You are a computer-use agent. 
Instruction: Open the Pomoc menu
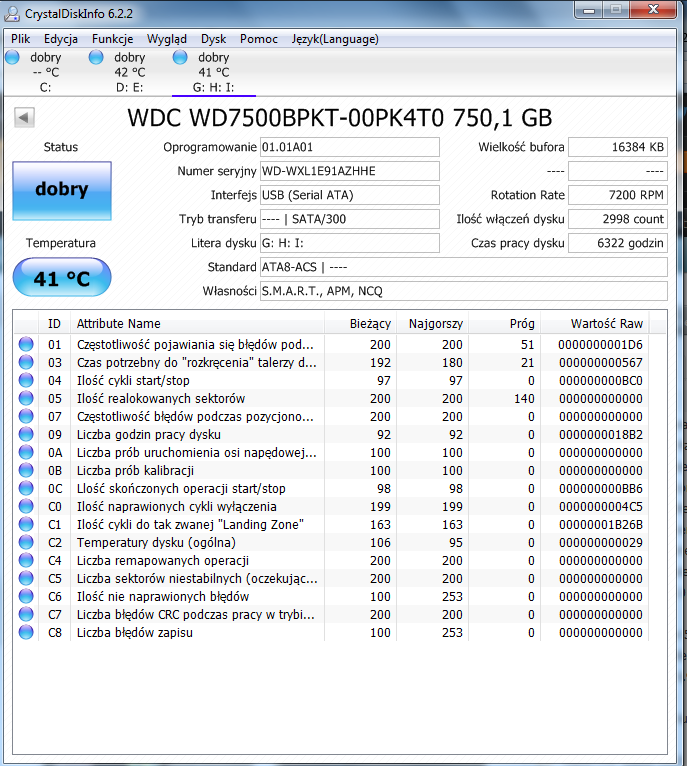pos(258,39)
